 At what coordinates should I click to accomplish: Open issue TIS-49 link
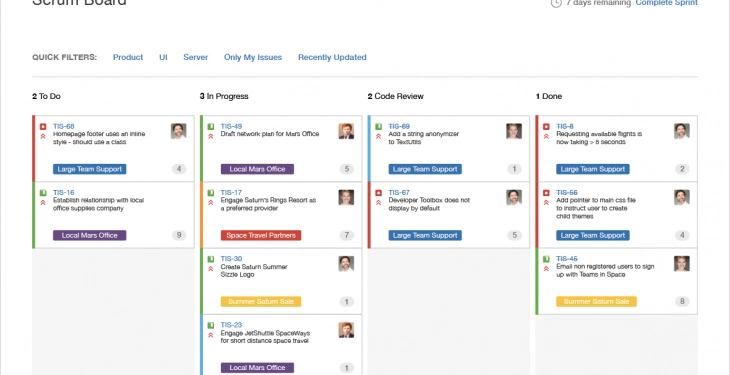231,126
